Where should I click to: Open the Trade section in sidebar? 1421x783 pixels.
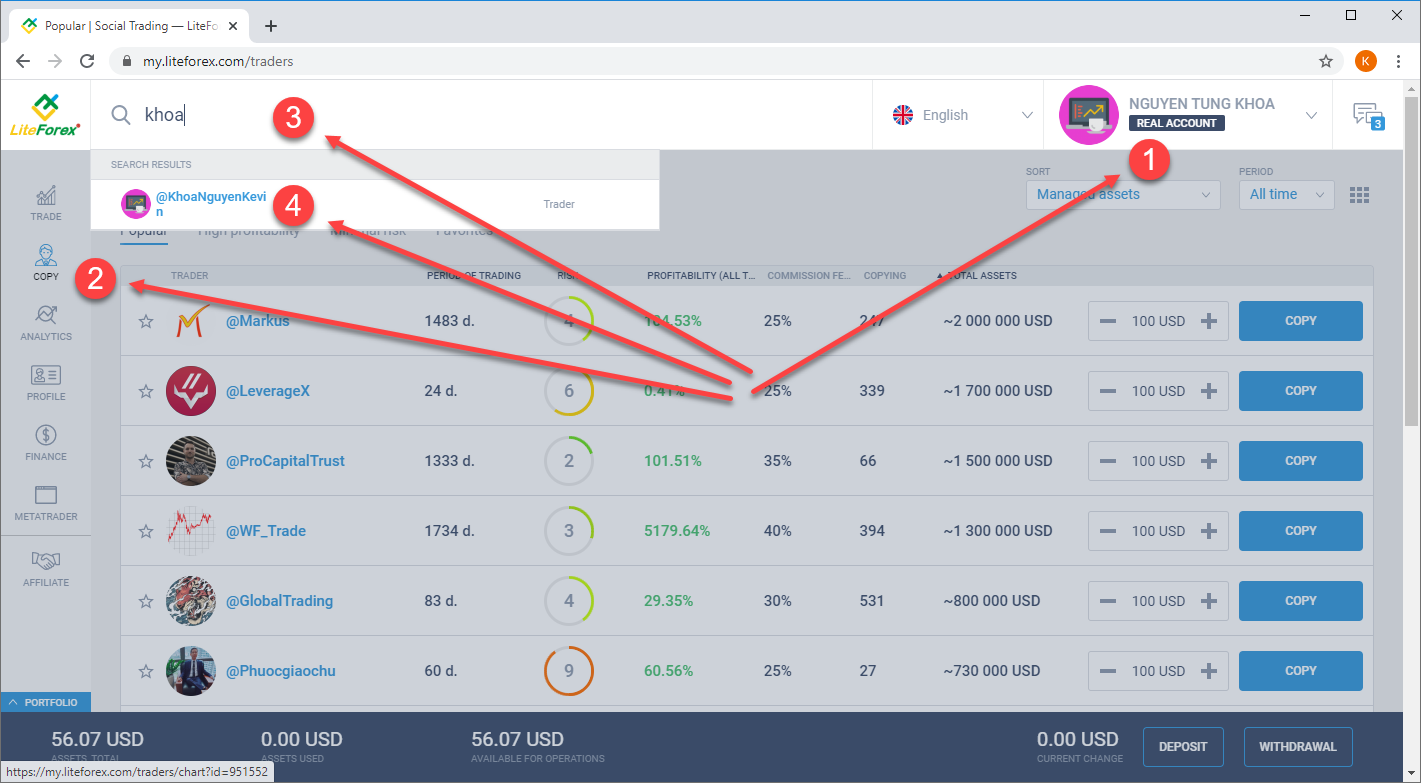point(45,201)
